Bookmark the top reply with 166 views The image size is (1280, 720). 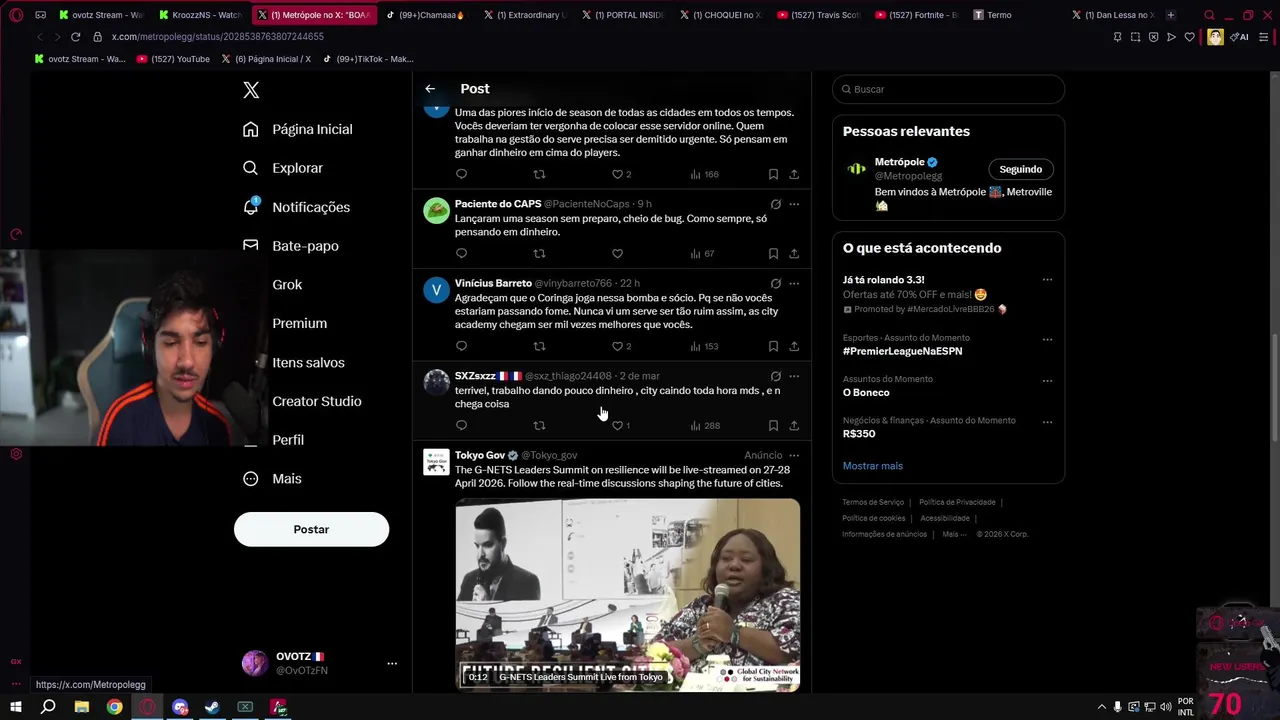pos(773,174)
